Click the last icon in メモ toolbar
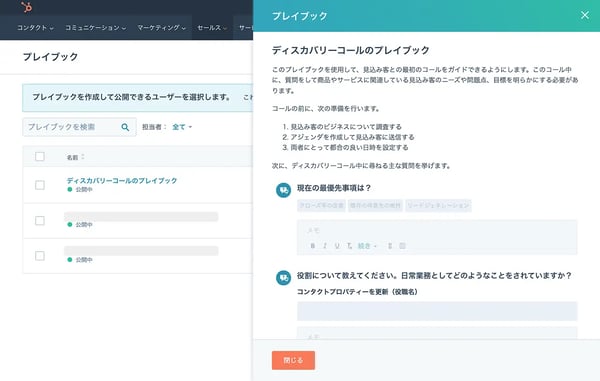Screen dimensions: 600x381 (402, 246)
